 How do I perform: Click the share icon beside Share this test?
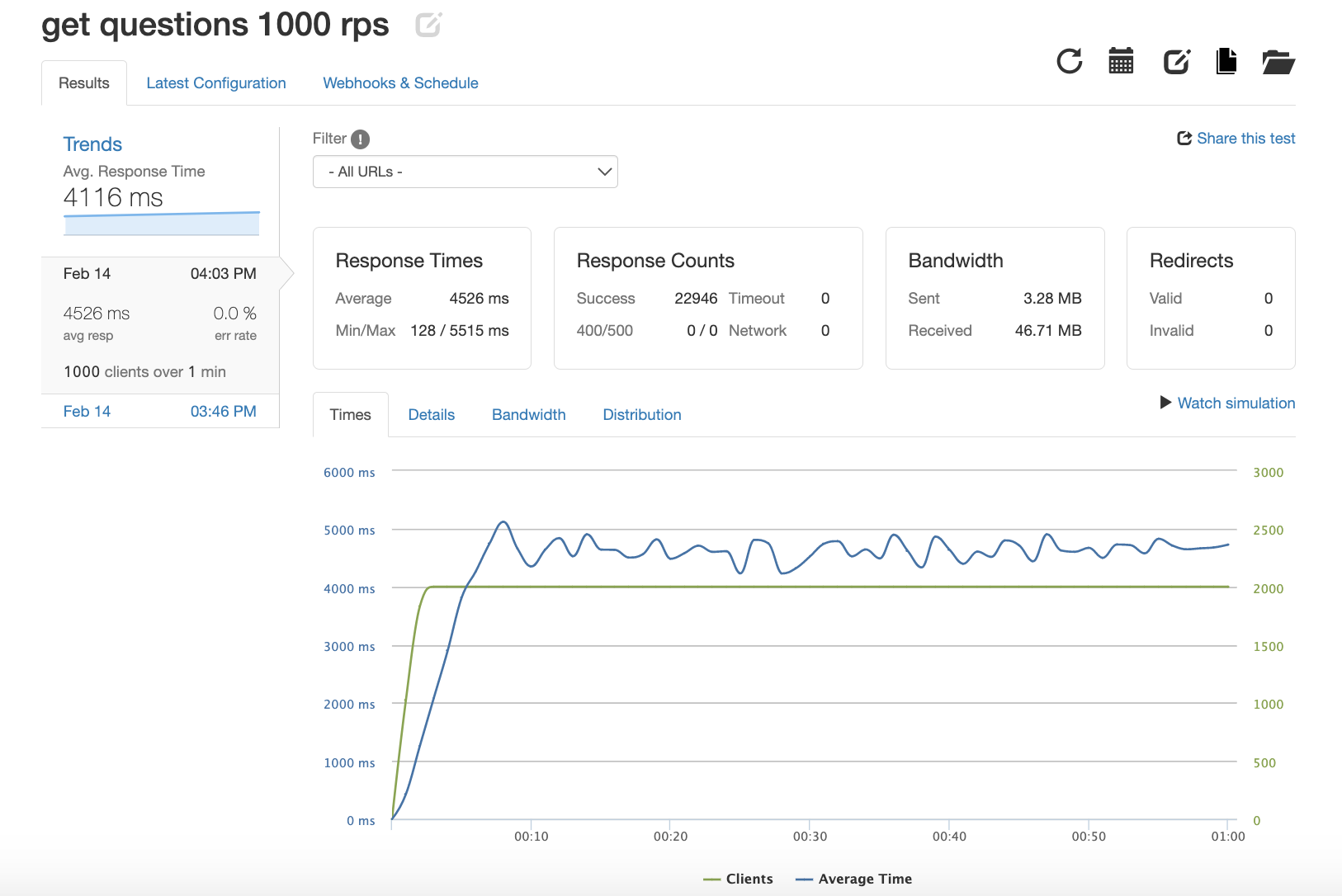click(1184, 139)
